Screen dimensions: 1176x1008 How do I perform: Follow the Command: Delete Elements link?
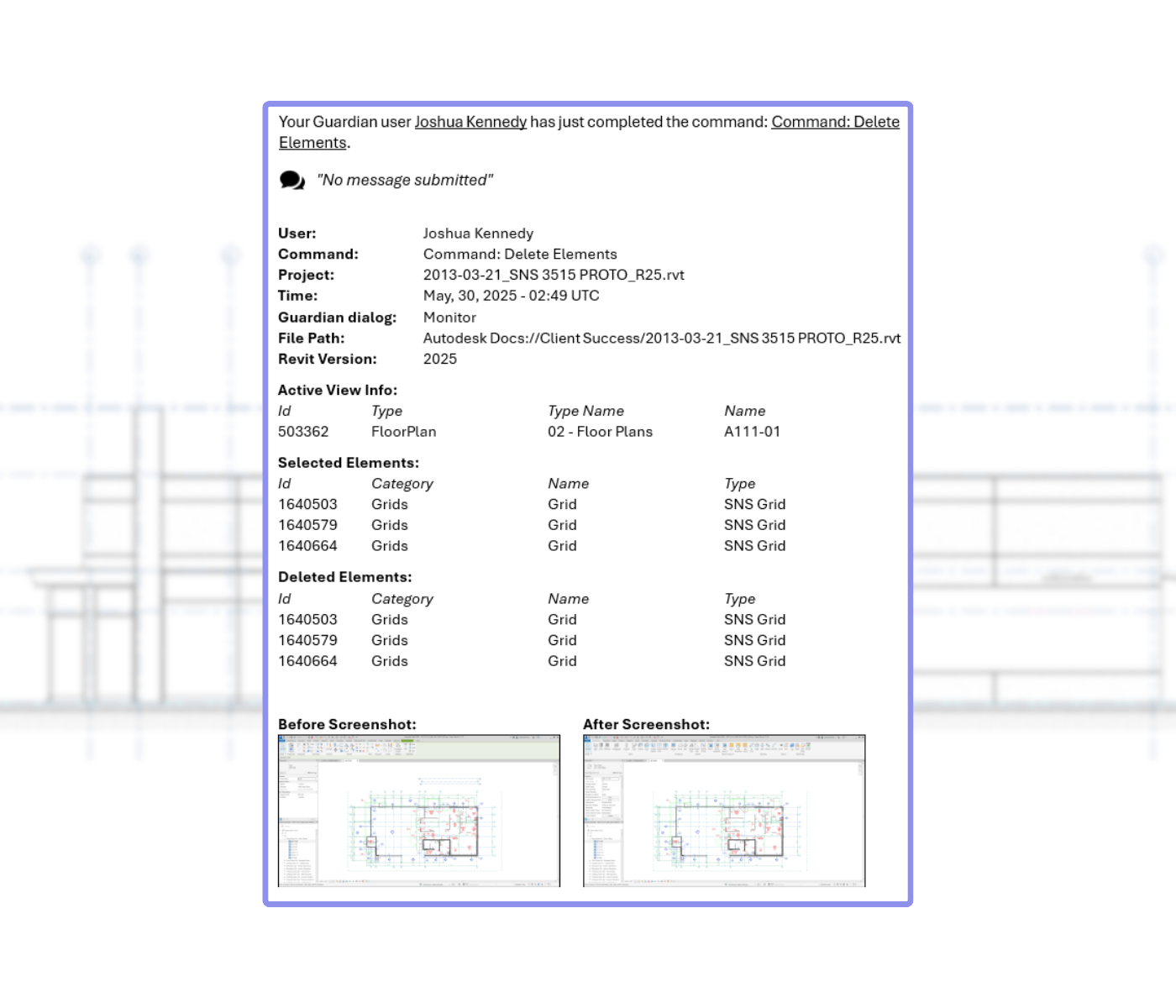point(835,123)
